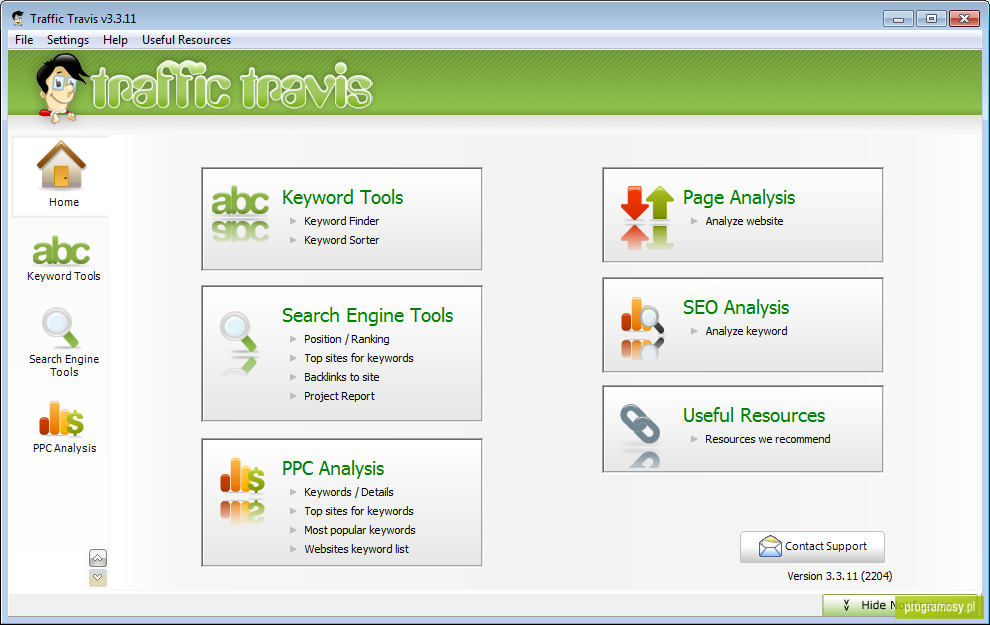Click the Traffic Travis title bar app icon
The height and width of the screenshot is (625, 990).
click(x=18, y=18)
